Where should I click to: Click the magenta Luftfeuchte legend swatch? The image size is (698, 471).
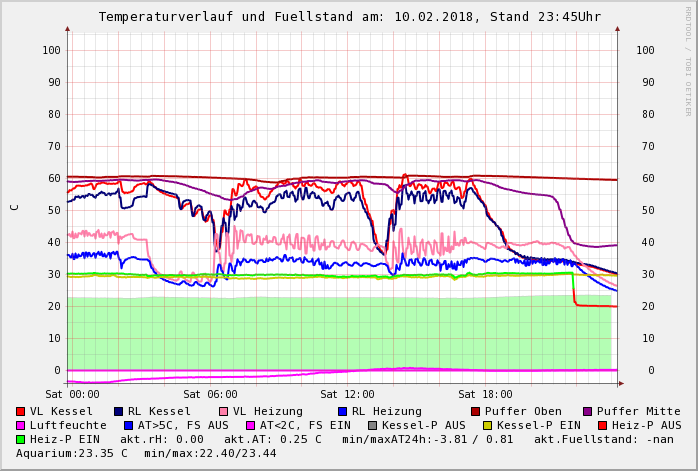(21, 425)
